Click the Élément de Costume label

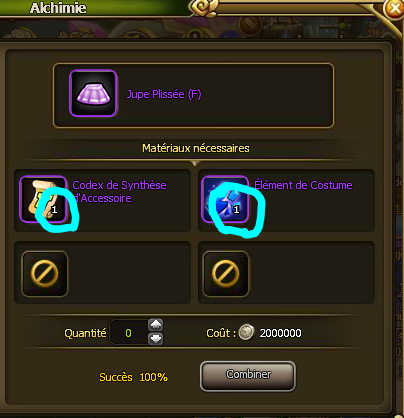303,185
